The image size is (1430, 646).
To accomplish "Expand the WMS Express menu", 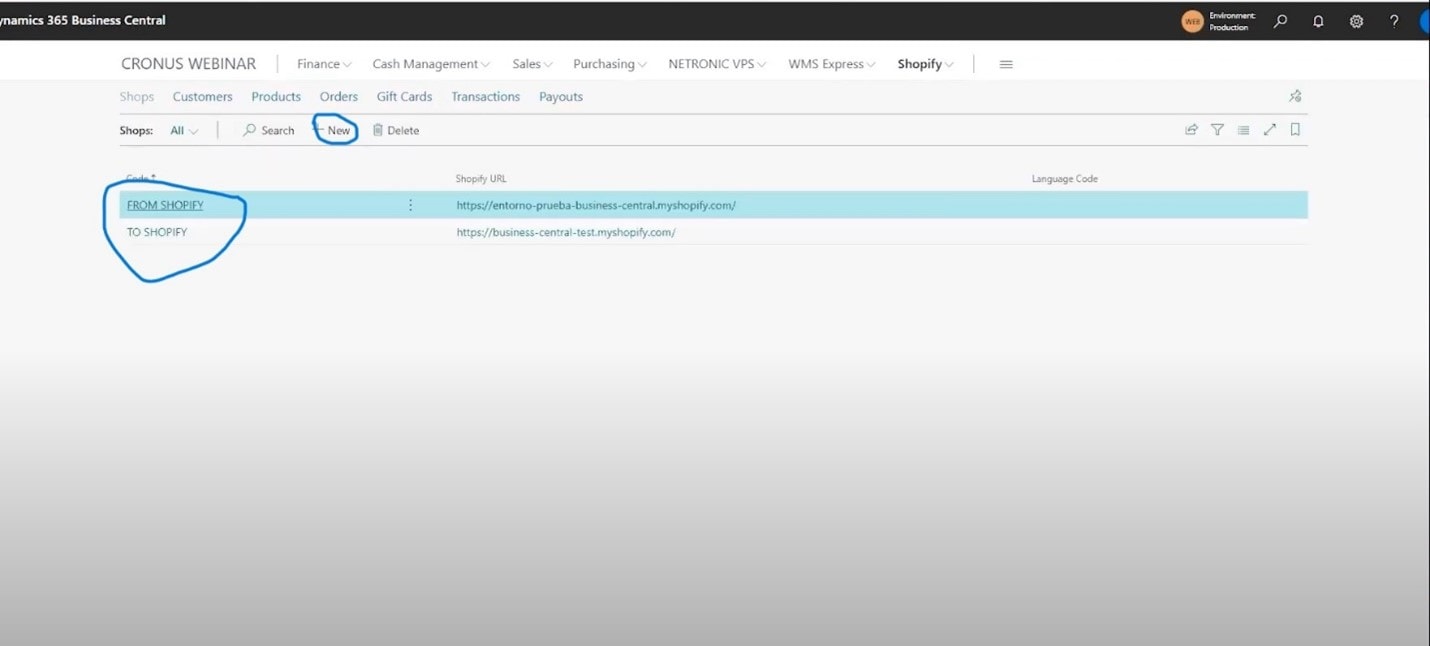I will click(831, 64).
